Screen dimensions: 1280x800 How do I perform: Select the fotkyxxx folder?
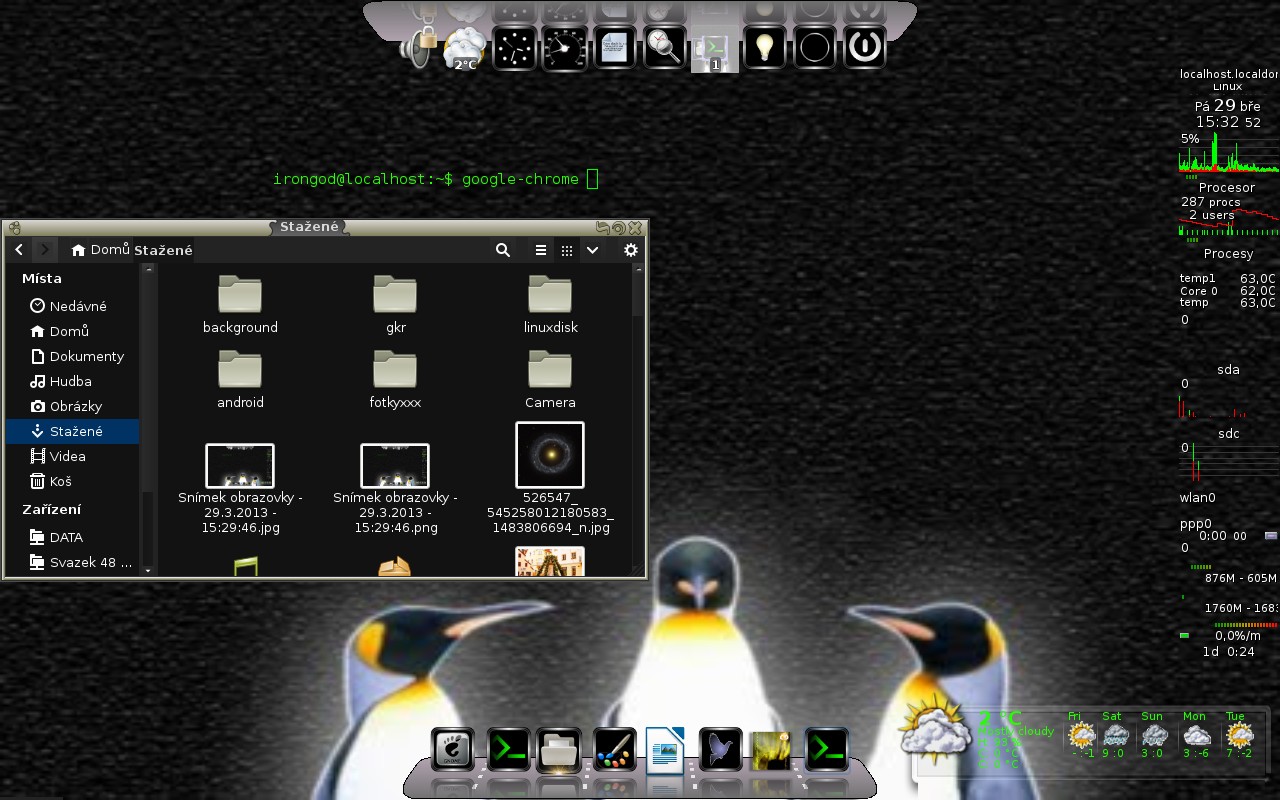pos(395,380)
